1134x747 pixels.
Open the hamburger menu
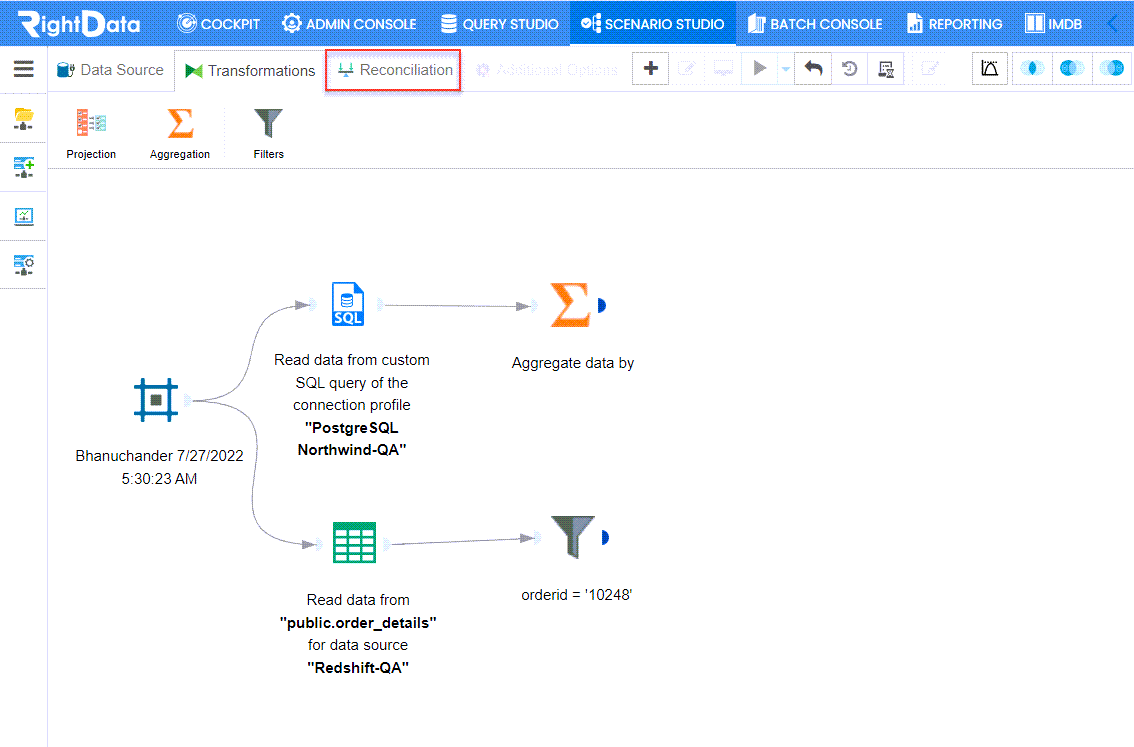point(24,69)
